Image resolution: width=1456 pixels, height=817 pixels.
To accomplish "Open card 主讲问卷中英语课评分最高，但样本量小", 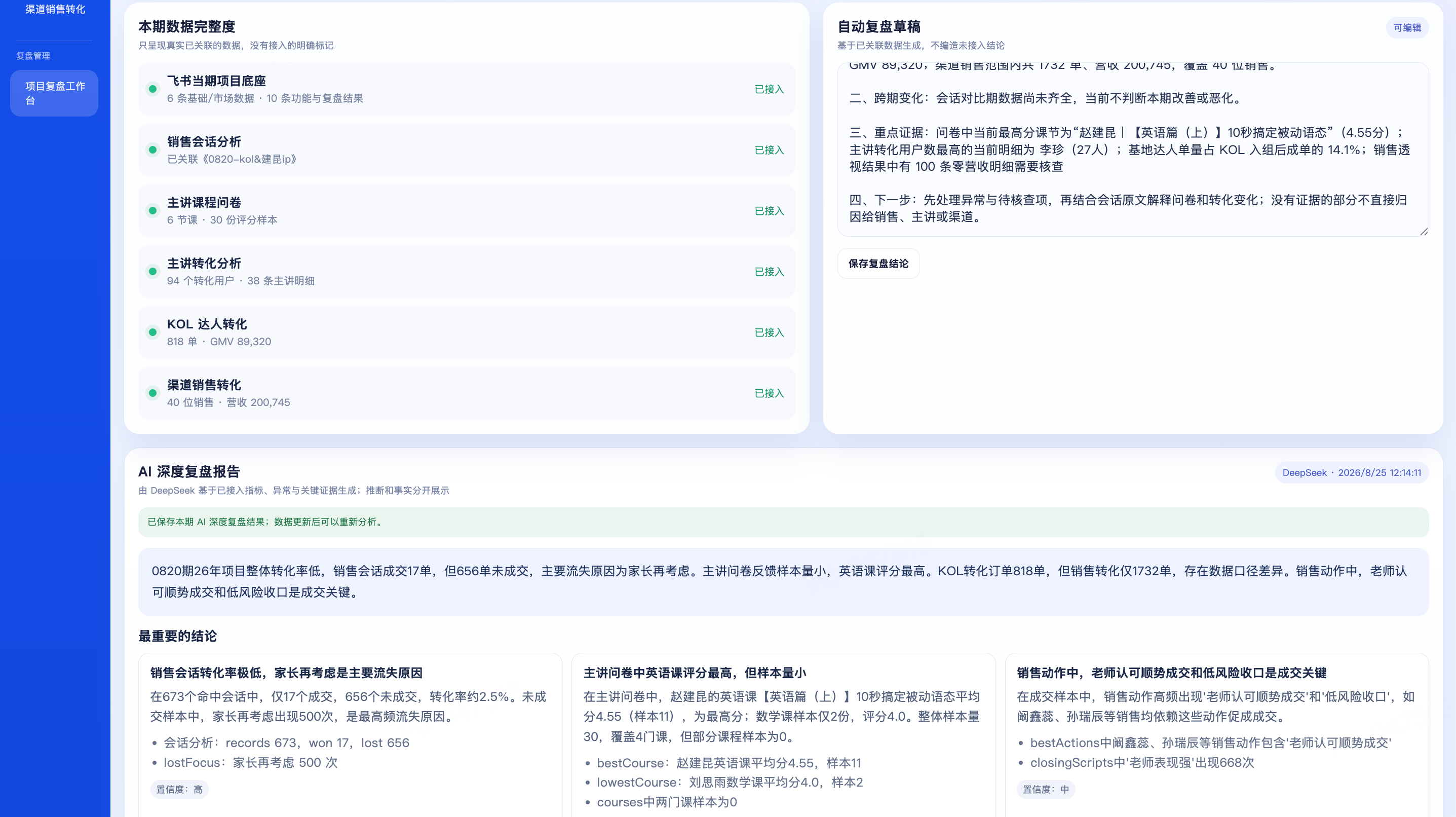I will pos(783,735).
